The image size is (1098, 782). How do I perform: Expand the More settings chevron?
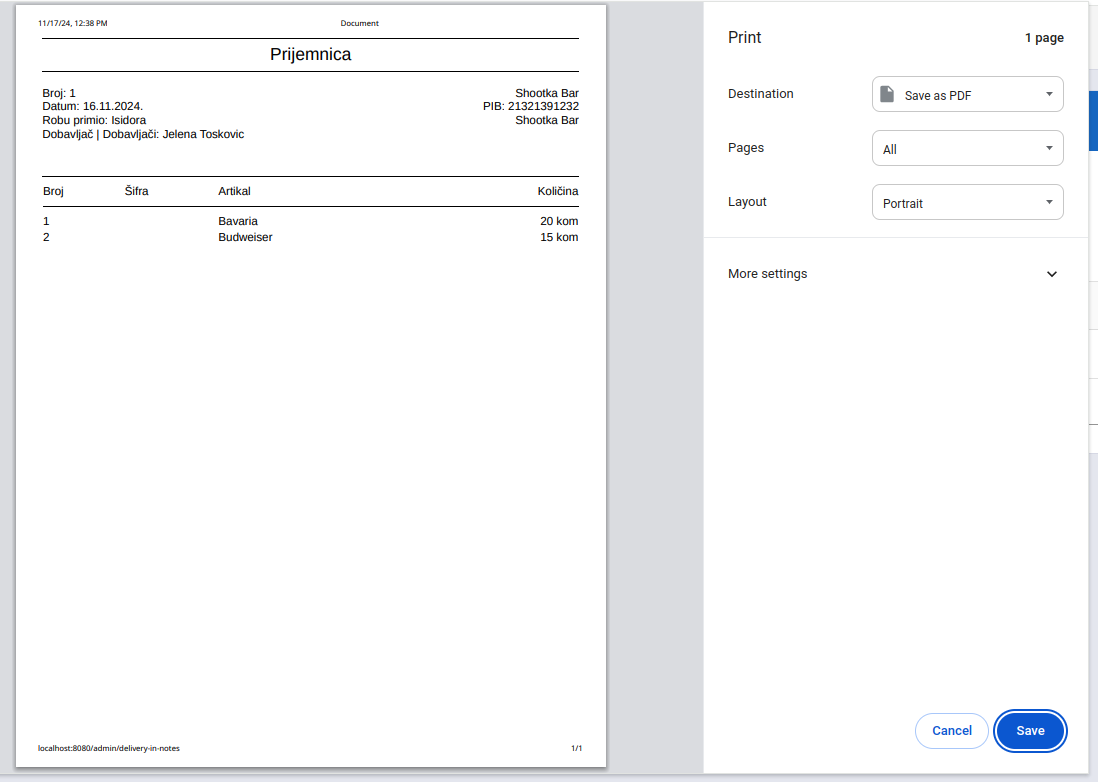pos(1051,274)
